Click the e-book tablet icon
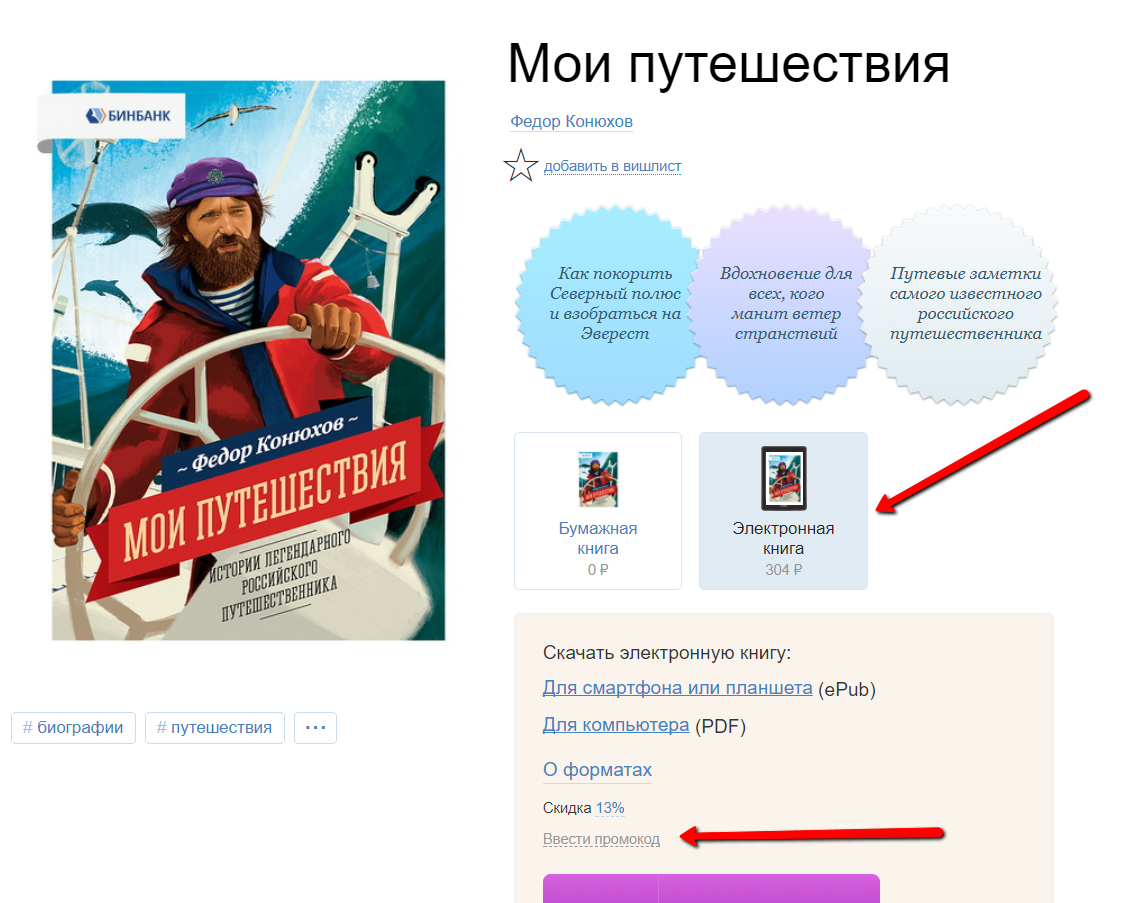The width and height of the screenshot is (1127, 903). pos(783,478)
